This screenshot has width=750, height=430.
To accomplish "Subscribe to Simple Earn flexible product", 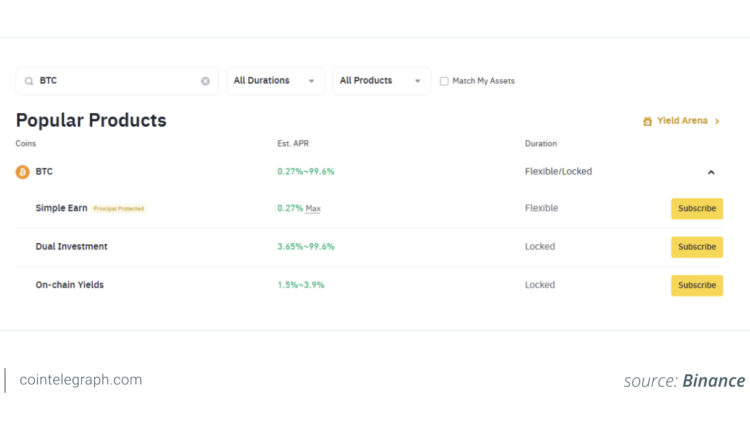I will [696, 208].
